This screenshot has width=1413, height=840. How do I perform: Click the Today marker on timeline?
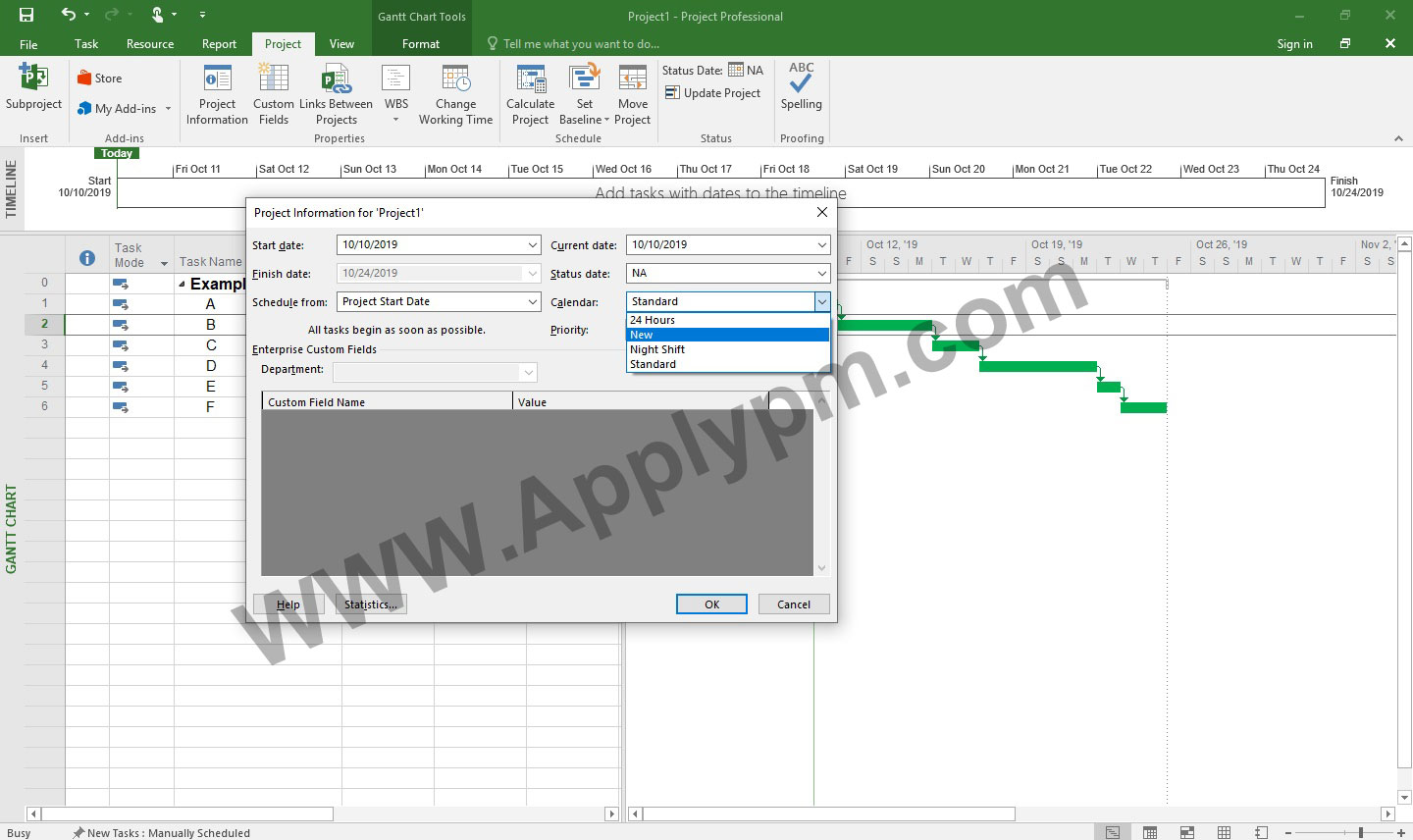click(x=117, y=153)
